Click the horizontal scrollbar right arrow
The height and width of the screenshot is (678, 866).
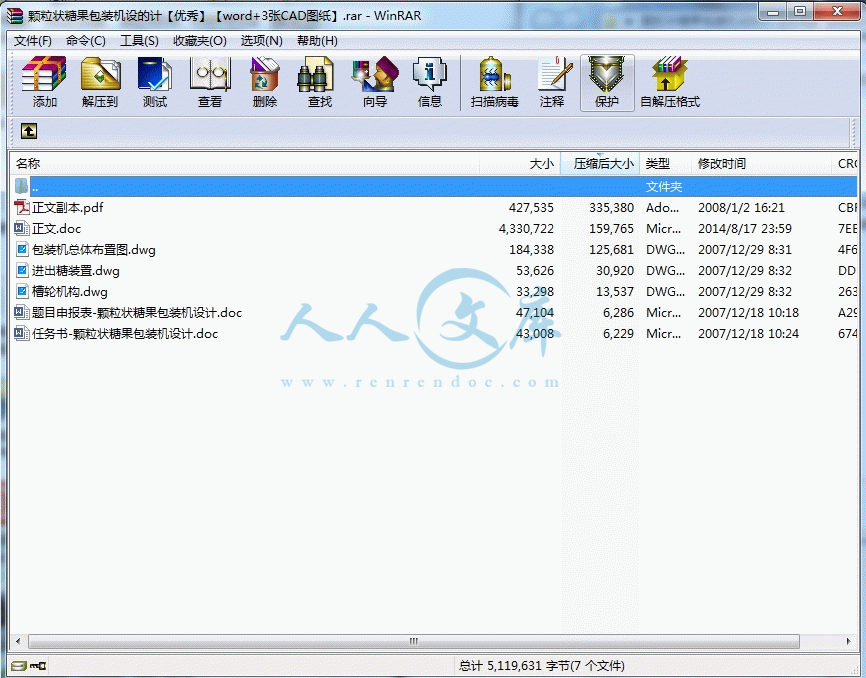pos(848,641)
